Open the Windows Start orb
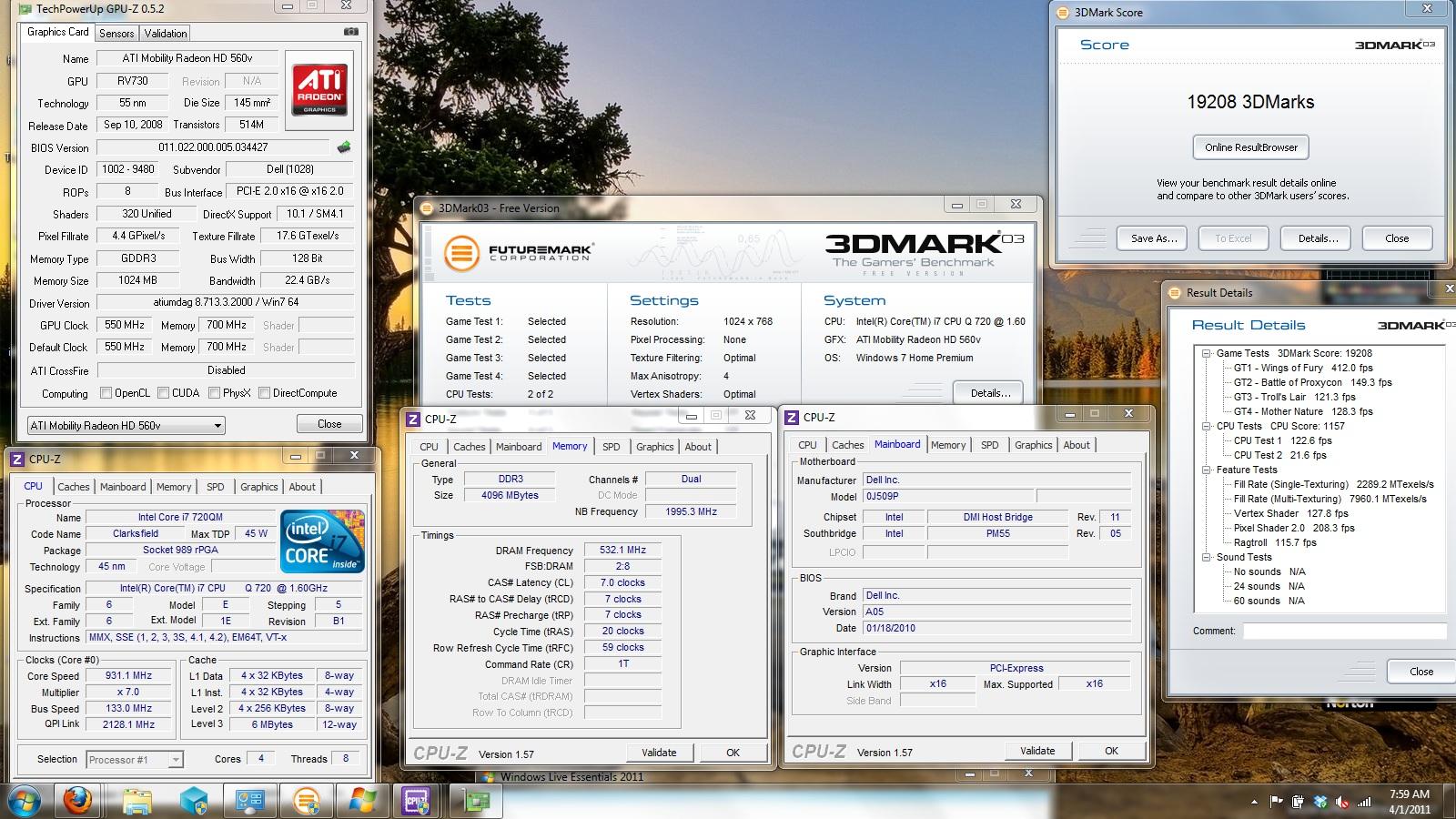The width and height of the screenshot is (1456, 819). [x=24, y=802]
